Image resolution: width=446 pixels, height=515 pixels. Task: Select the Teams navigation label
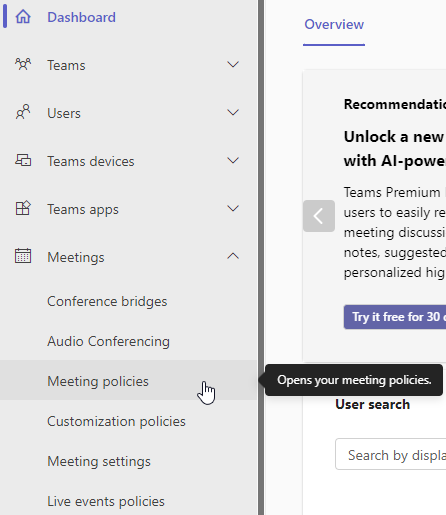tap(66, 65)
